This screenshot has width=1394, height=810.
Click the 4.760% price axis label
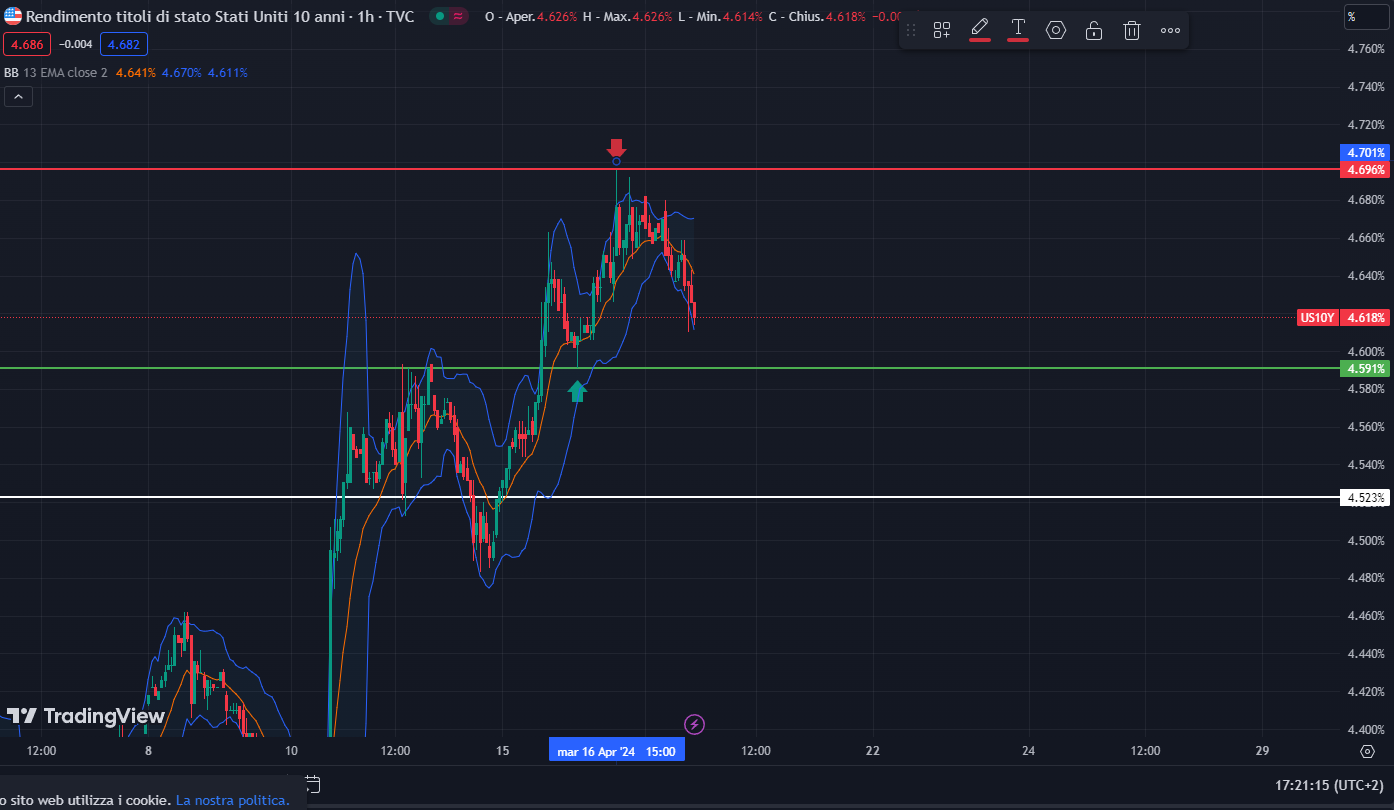[1366, 48]
